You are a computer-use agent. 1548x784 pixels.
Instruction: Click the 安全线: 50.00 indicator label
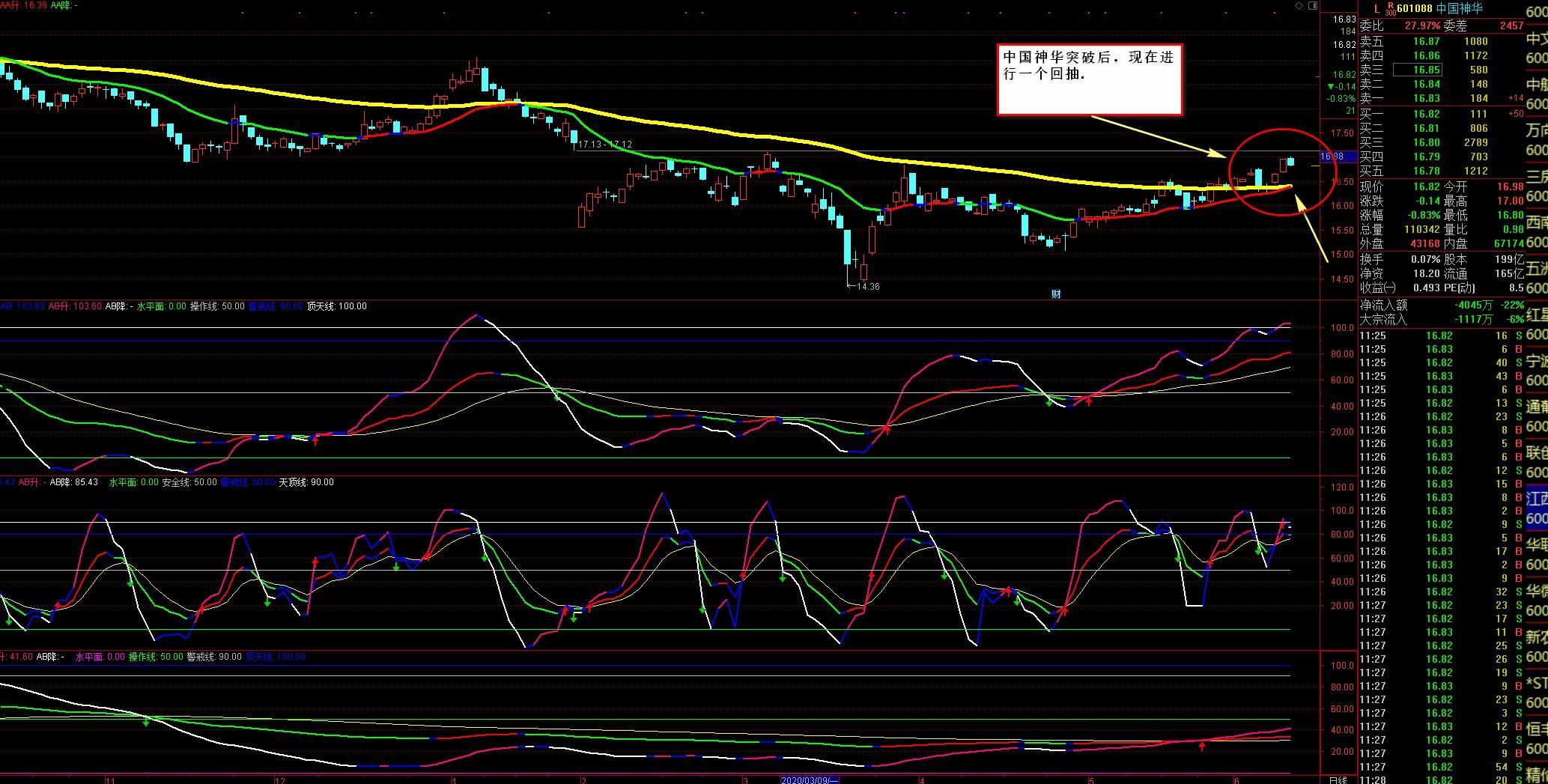pyautogui.click(x=189, y=482)
